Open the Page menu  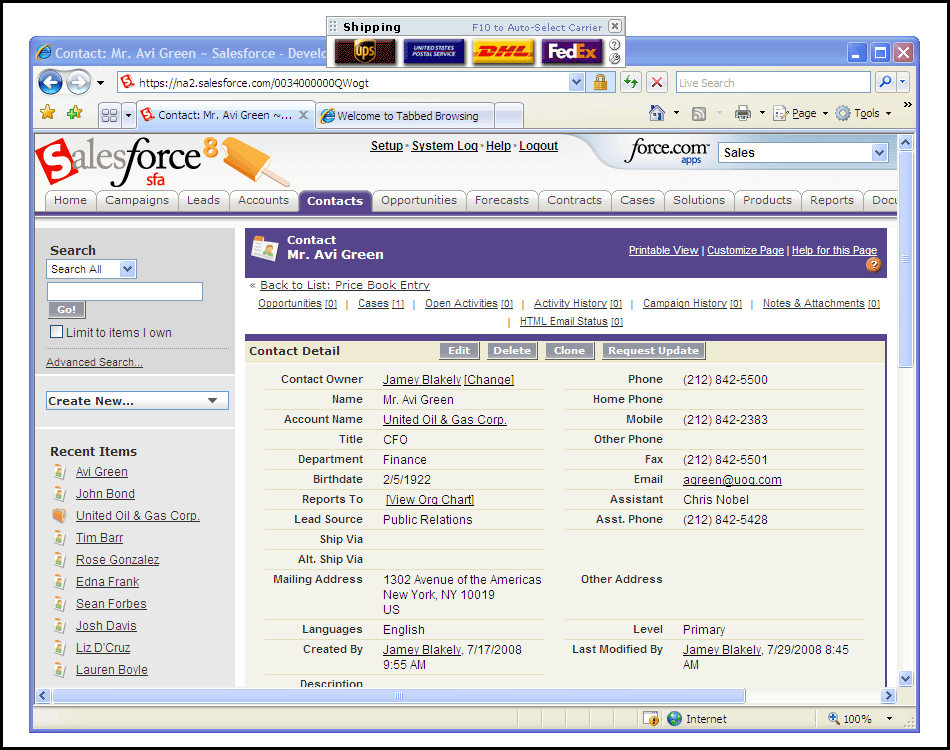click(801, 113)
